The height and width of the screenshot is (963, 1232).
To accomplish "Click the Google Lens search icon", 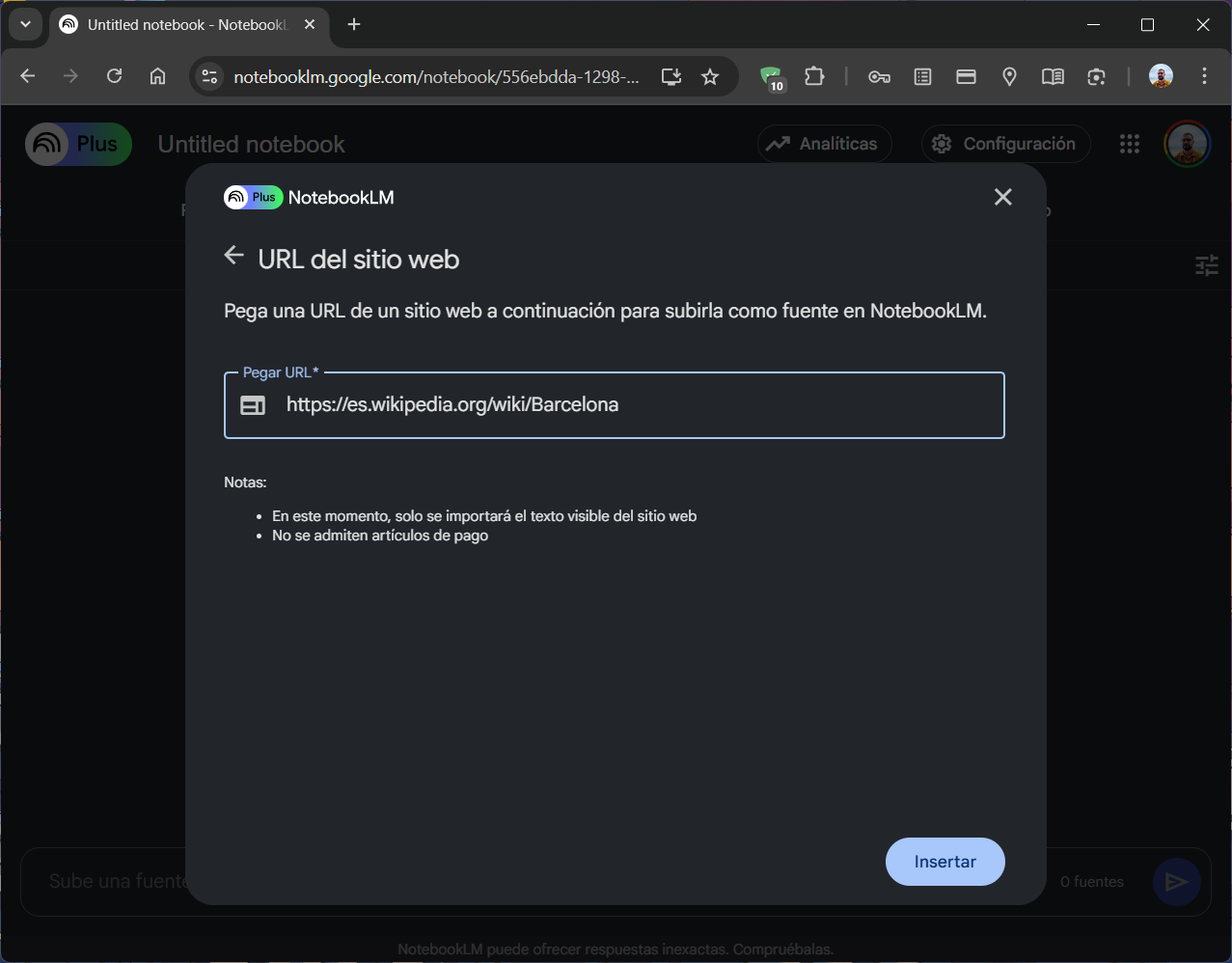I will coord(1096,77).
